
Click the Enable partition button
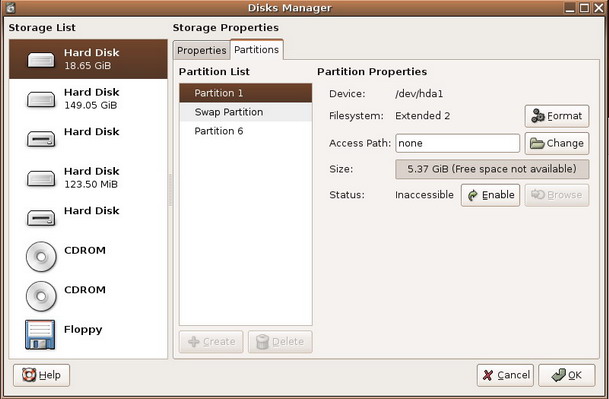pos(490,195)
